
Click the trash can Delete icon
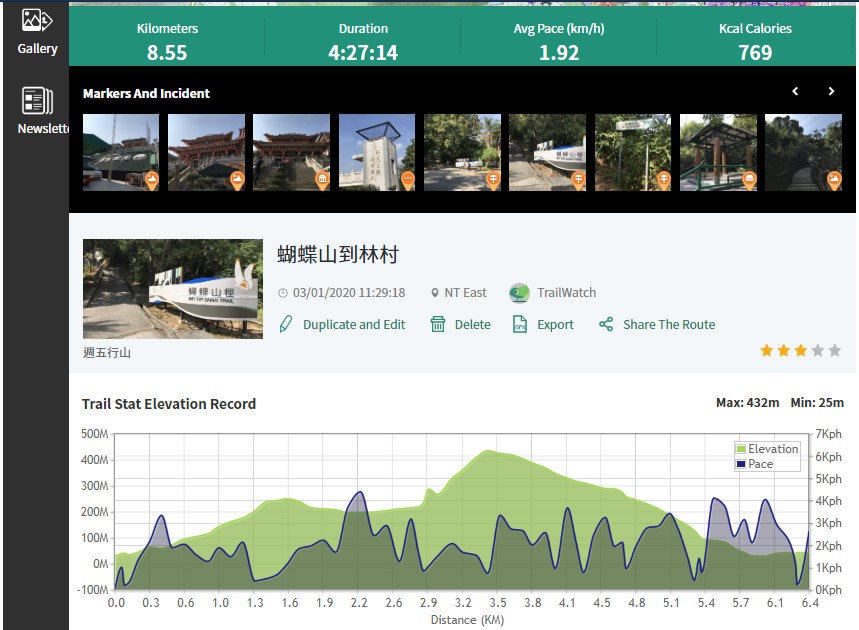pyautogui.click(x=437, y=324)
